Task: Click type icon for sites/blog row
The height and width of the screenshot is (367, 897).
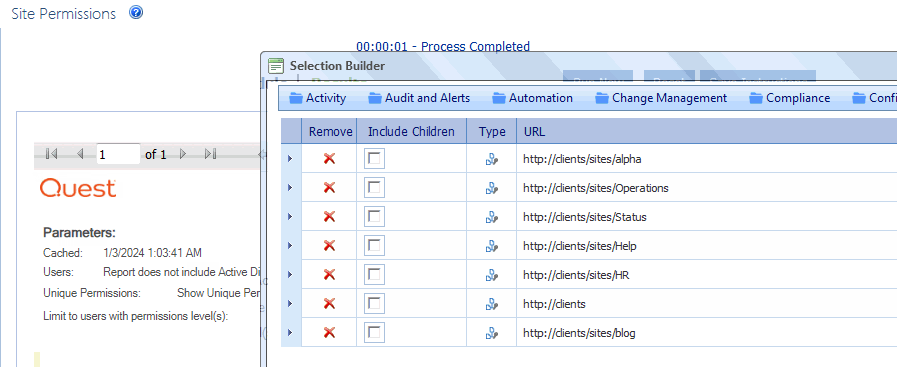Action: 491,333
